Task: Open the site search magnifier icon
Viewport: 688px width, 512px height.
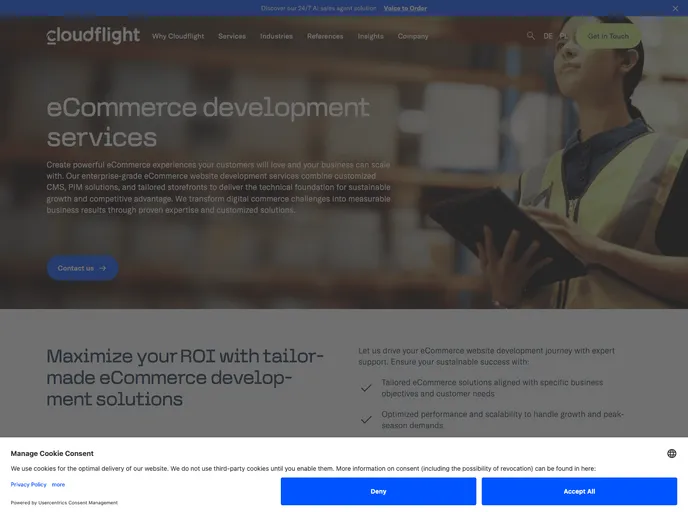Action: point(531,36)
